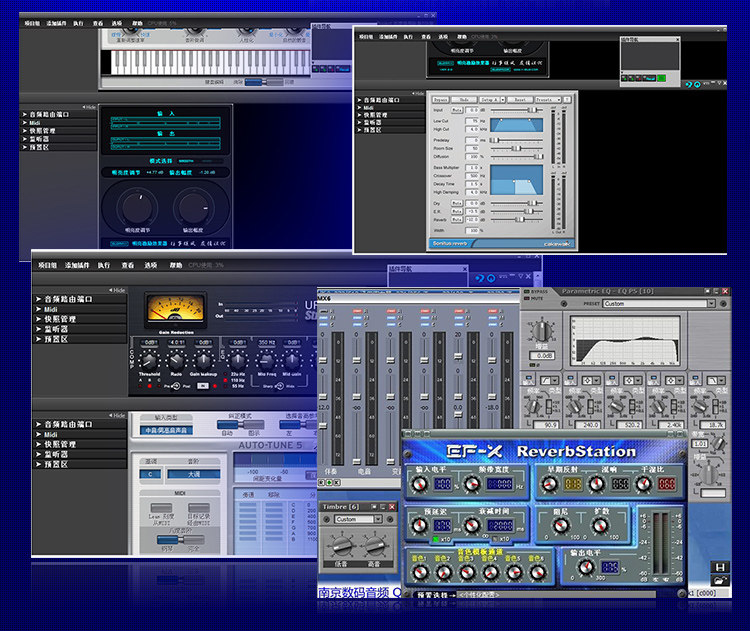
Task: Click the 频带宽度 knob in ReverbStation
Action: click(x=472, y=484)
